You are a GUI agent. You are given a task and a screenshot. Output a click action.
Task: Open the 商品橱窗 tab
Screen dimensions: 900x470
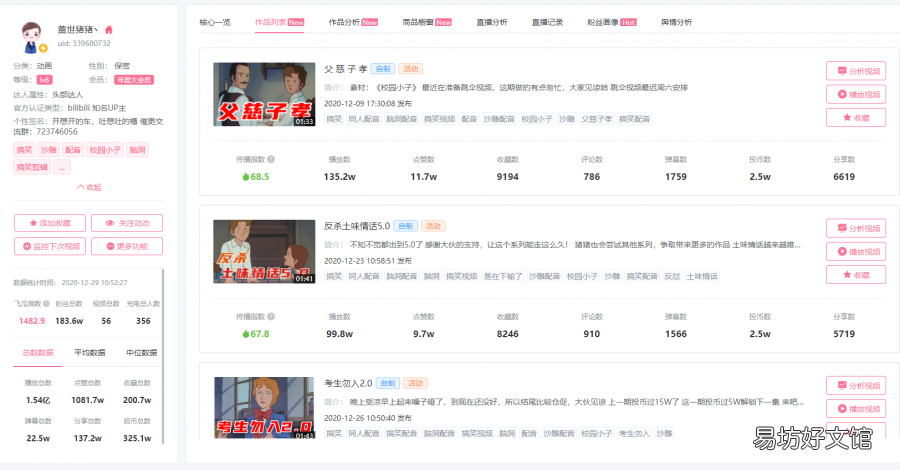click(427, 22)
